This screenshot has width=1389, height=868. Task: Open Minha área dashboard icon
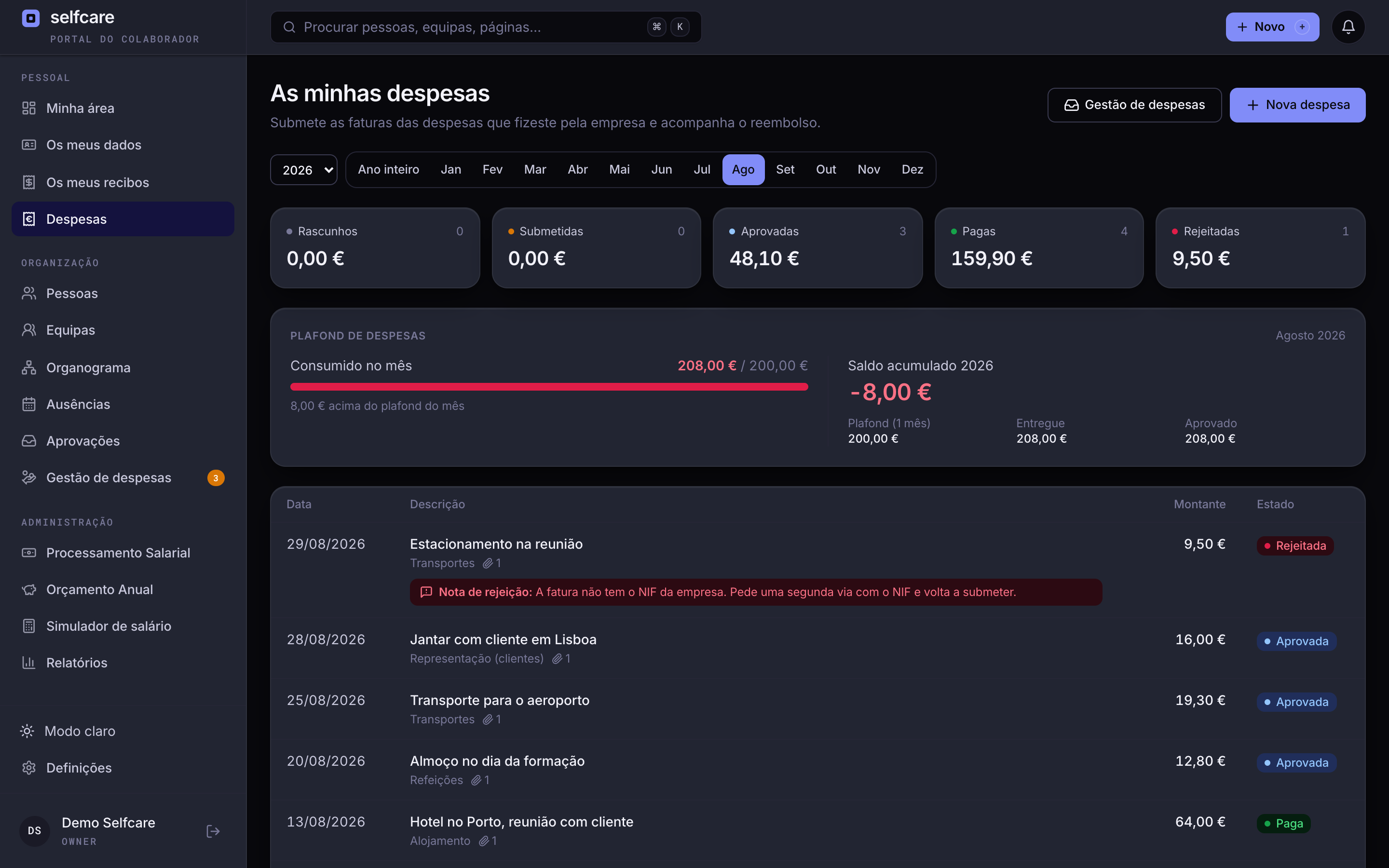click(x=29, y=108)
